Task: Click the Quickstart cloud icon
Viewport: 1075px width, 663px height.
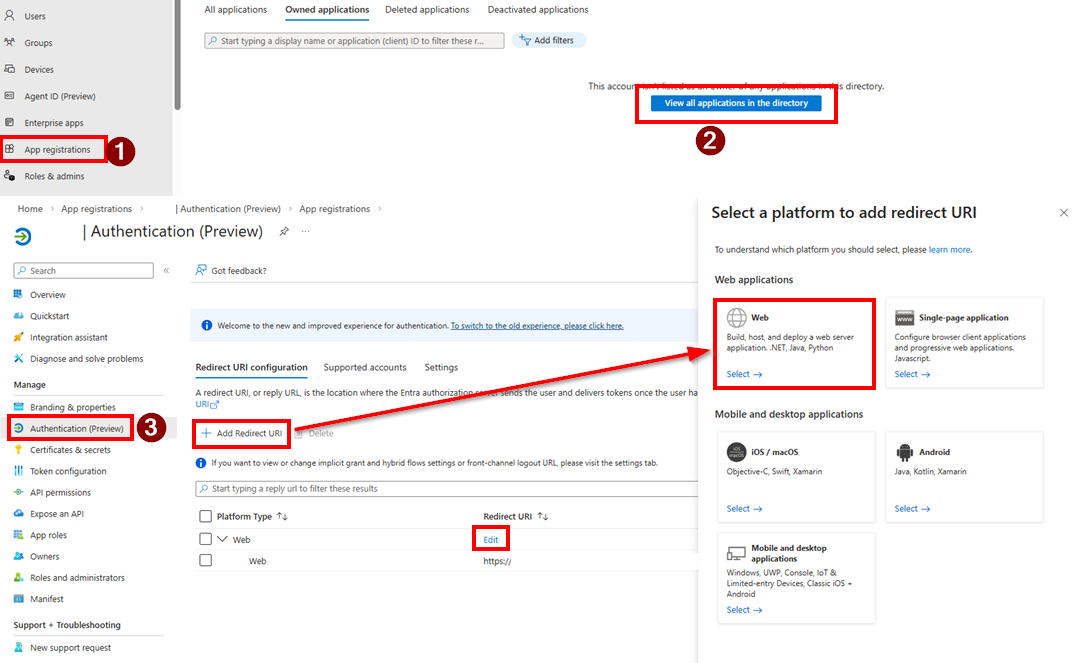Action: click(19, 315)
